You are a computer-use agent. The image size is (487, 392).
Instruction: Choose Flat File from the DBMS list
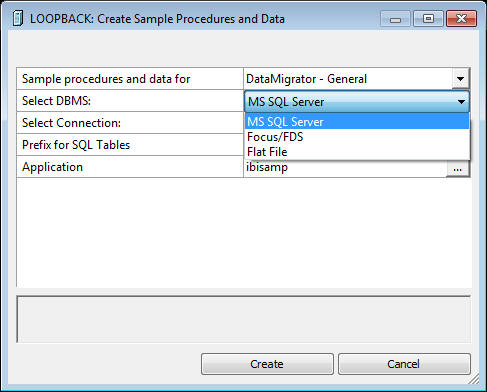357,152
